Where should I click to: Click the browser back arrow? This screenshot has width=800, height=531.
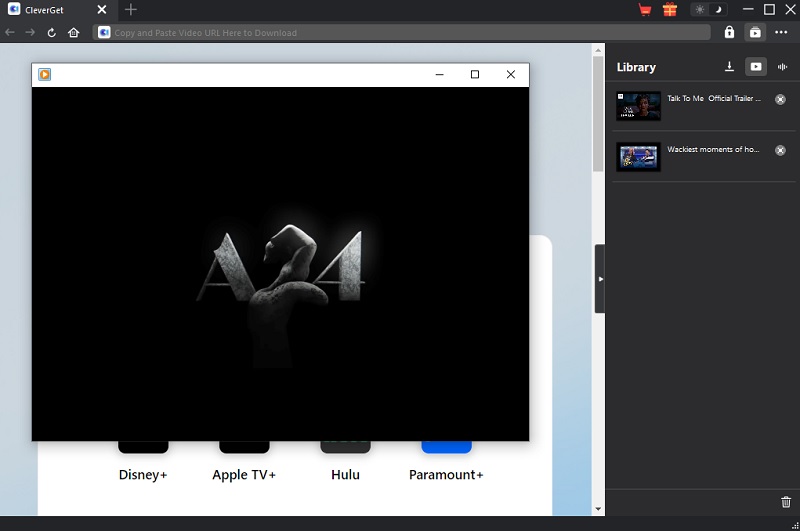[9, 33]
